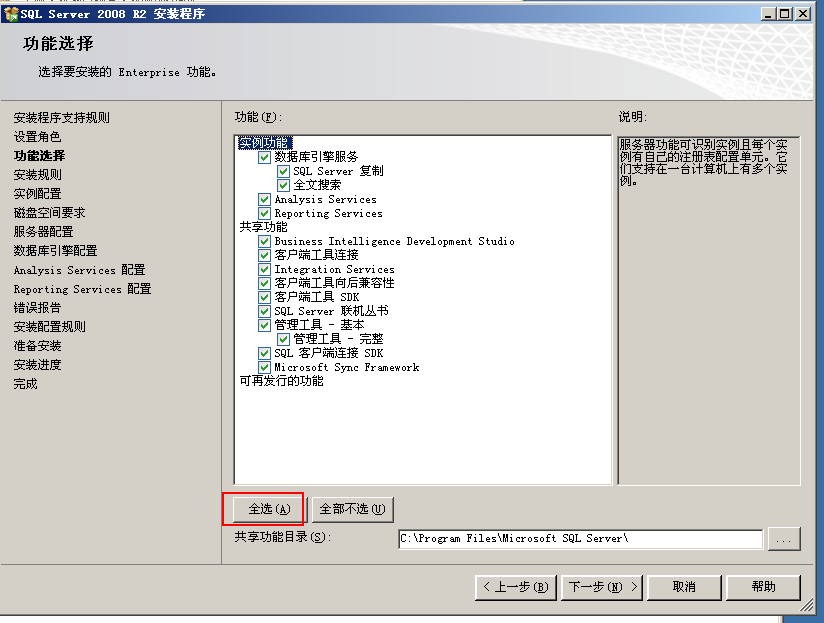
Task: Select the 实例功能 tree heading
Action: (x=264, y=143)
